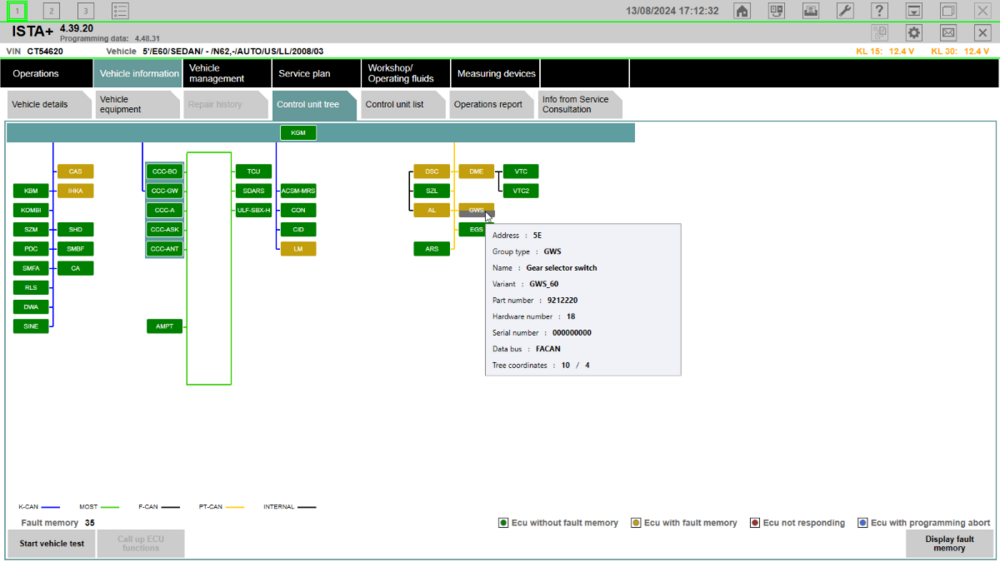Switch to Control unit list tab
The height and width of the screenshot is (562, 1000).
click(402, 105)
